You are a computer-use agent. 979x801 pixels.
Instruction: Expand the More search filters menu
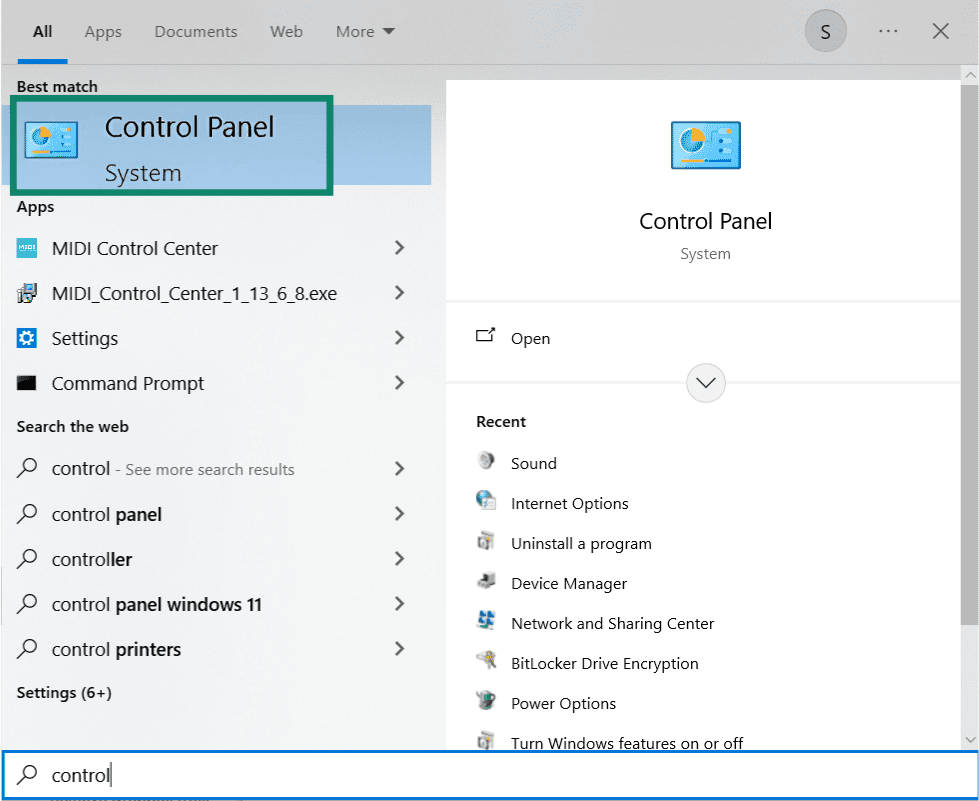(x=364, y=31)
